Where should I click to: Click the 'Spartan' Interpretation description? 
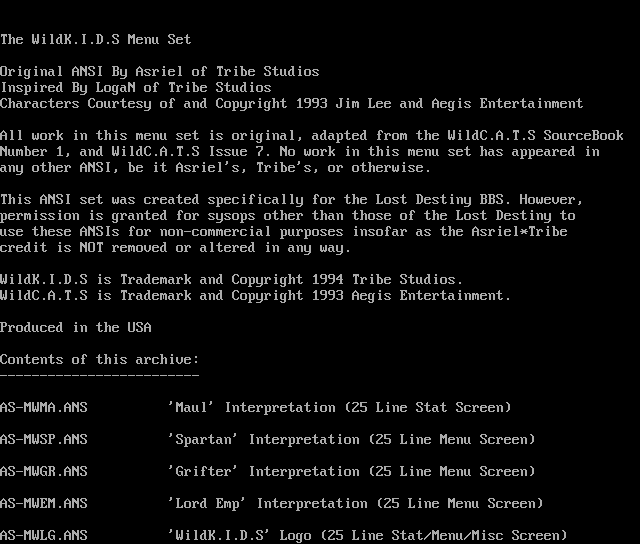(x=352, y=440)
